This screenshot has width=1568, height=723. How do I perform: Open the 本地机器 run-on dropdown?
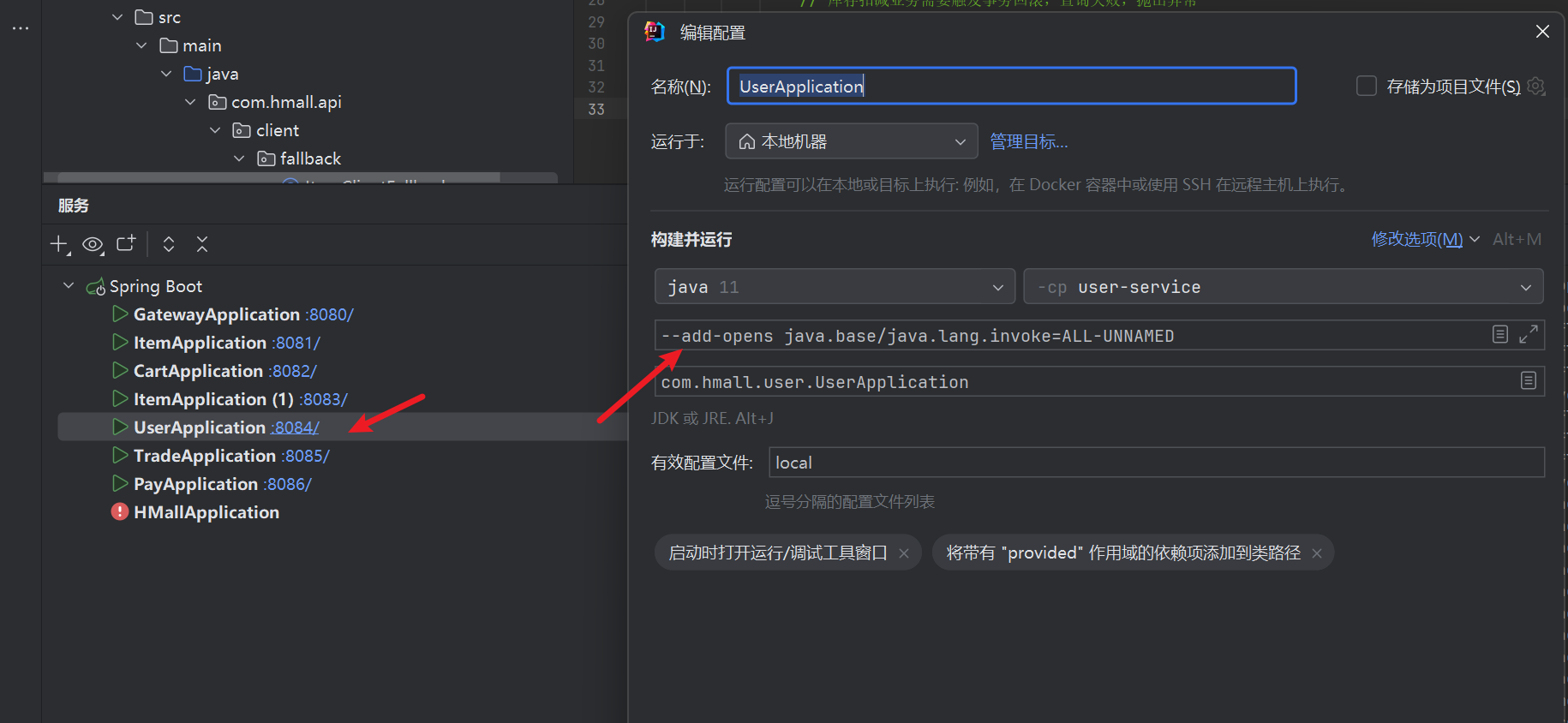pyautogui.click(x=852, y=141)
